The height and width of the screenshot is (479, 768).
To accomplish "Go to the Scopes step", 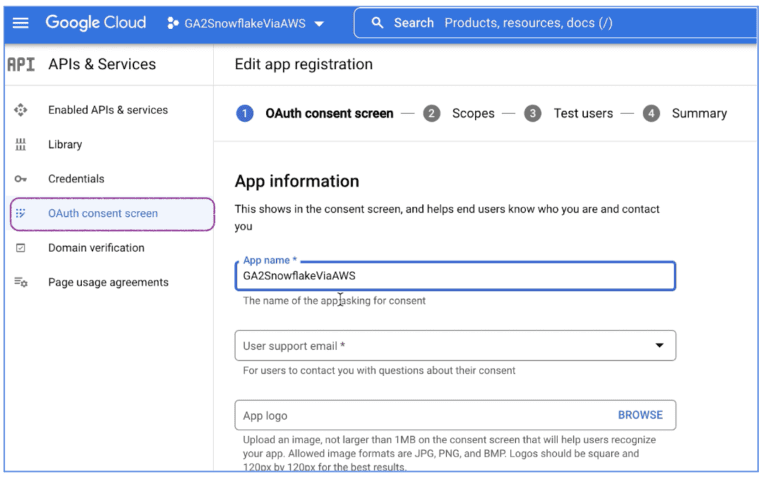I will (x=473, y=114).
